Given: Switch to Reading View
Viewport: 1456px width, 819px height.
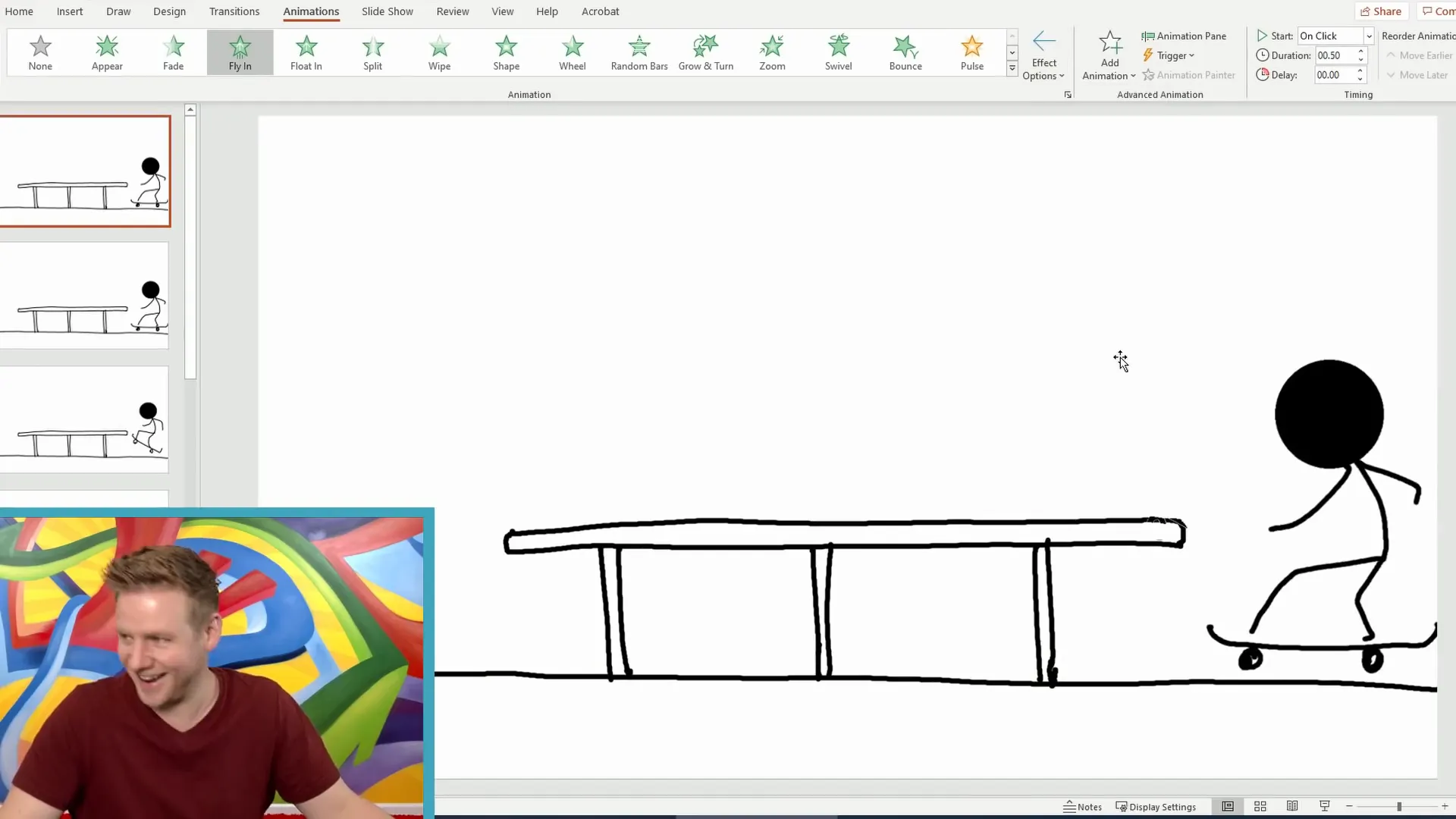Looking at the screenshot, I should pos(1292,806).
